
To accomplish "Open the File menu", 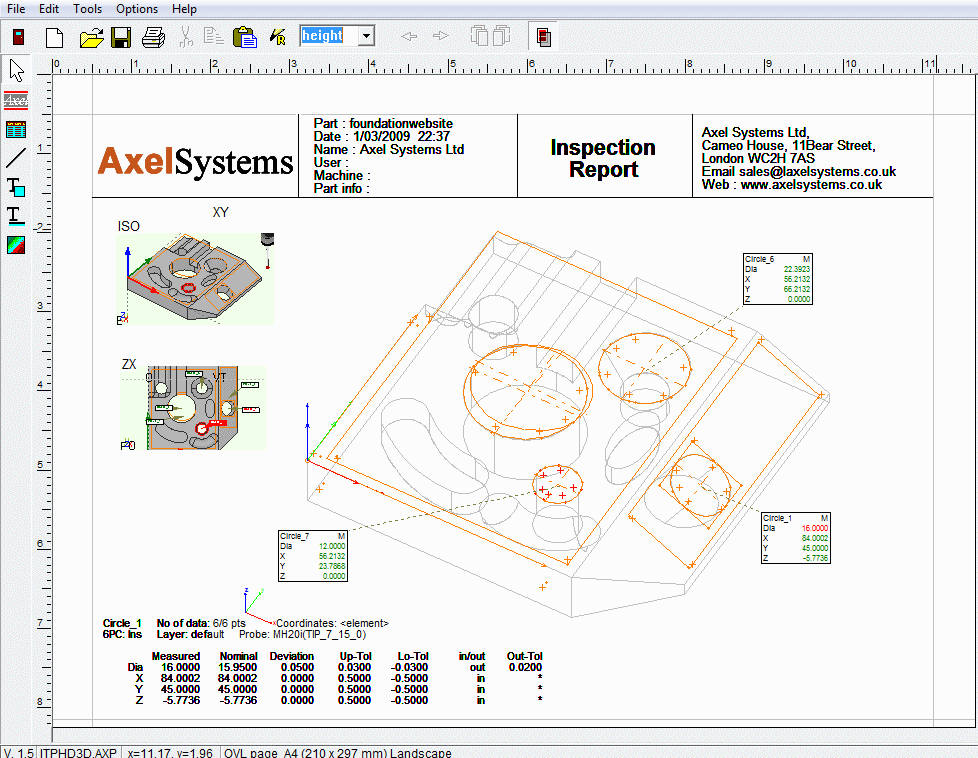I will [x=16, y=9].
